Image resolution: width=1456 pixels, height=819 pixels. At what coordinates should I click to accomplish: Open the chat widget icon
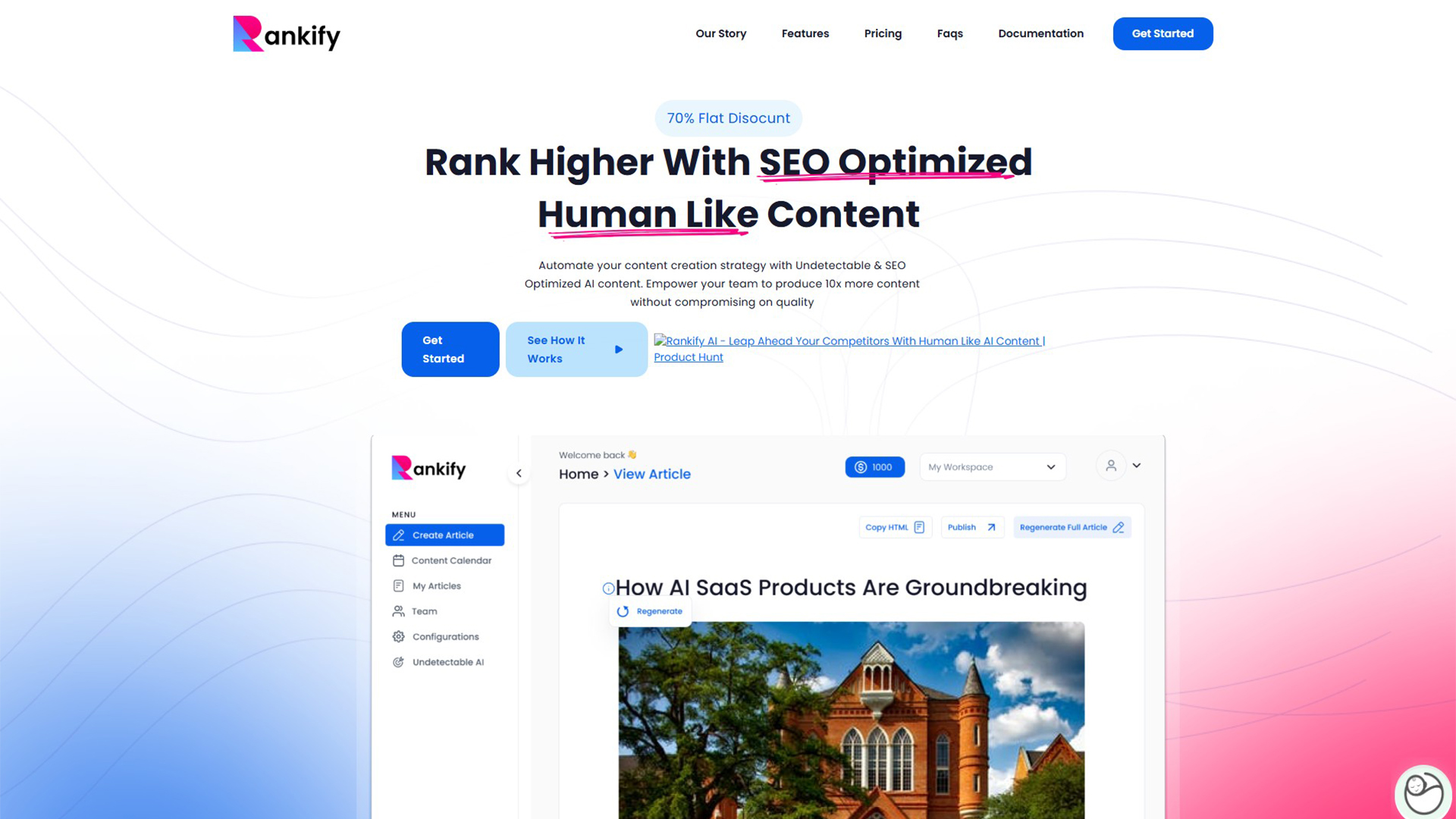coord(1423,792)
